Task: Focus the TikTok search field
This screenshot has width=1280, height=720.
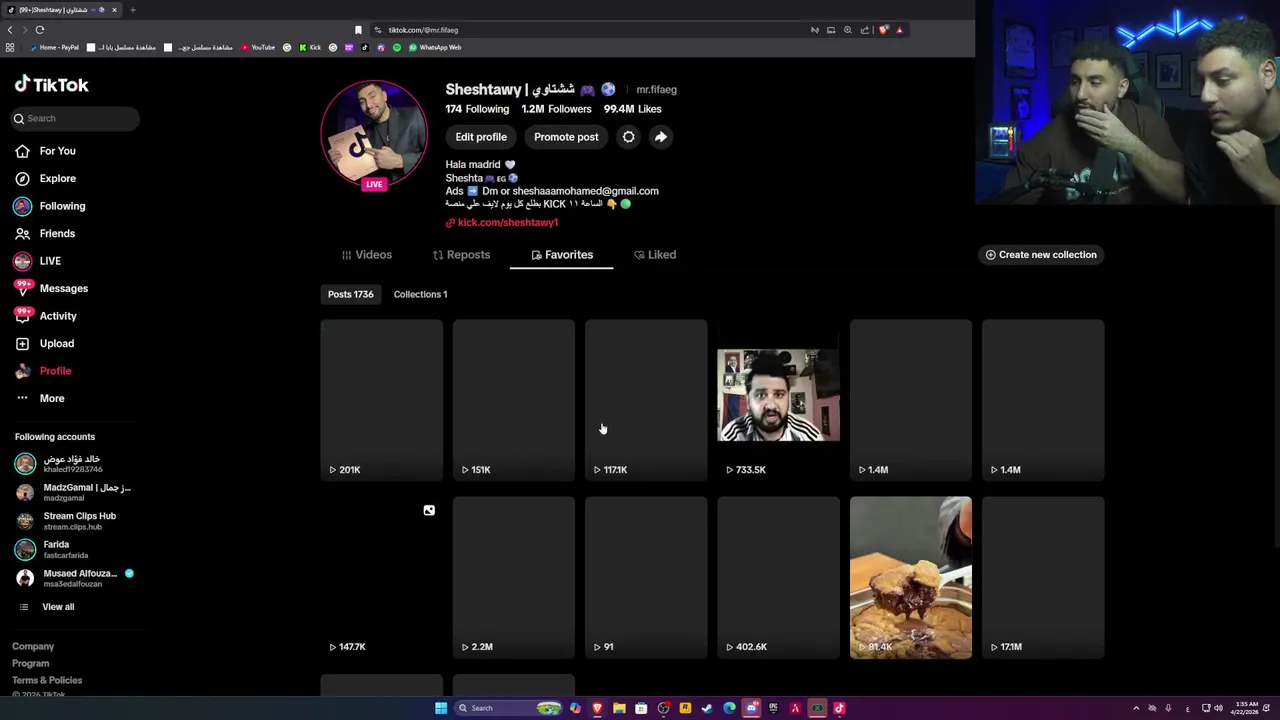Action: [75, 118]
